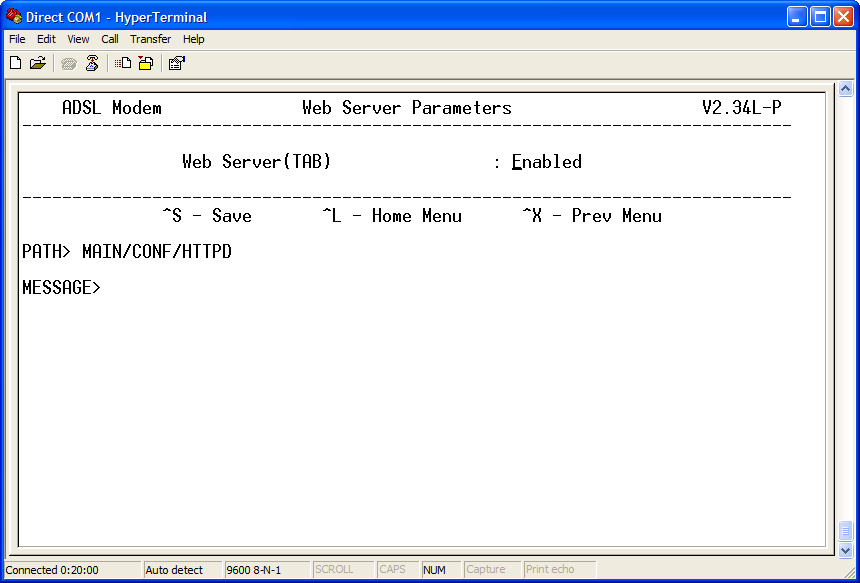Click the HyperTerminal title bar icon
Image resolution: width=860 pixels, height=583 pixels.
[x=12, y=17]
